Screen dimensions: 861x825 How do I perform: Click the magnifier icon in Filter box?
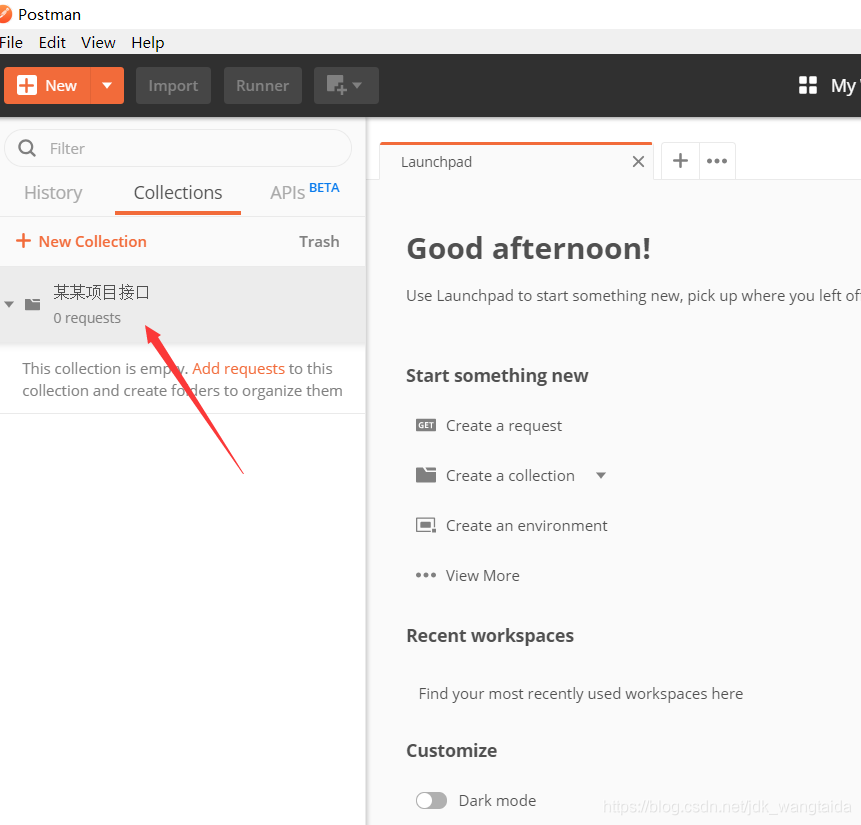pyautogui.click(x=27, y=148)
